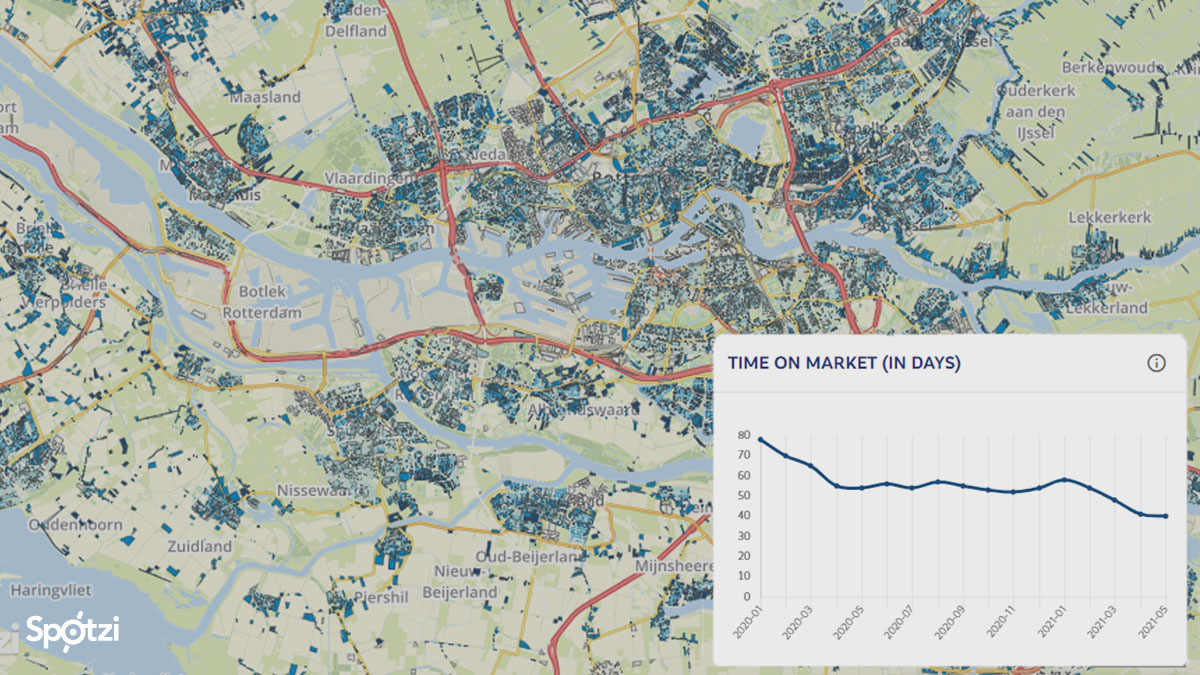The height and width of the screenshot is (675, 1200).
Task: Click the 2020-11 x-axis label
Action: point(1001,621)
